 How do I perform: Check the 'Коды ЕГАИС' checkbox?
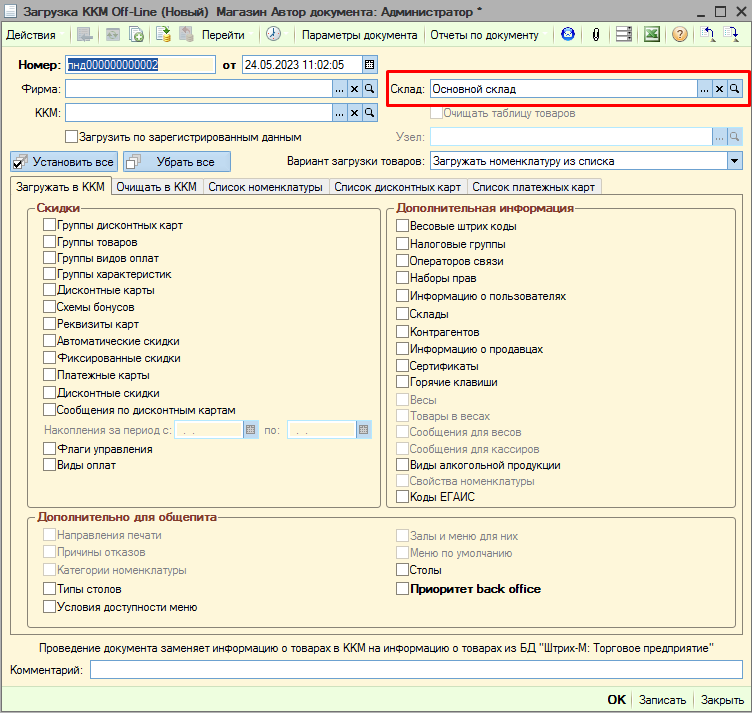402,496
